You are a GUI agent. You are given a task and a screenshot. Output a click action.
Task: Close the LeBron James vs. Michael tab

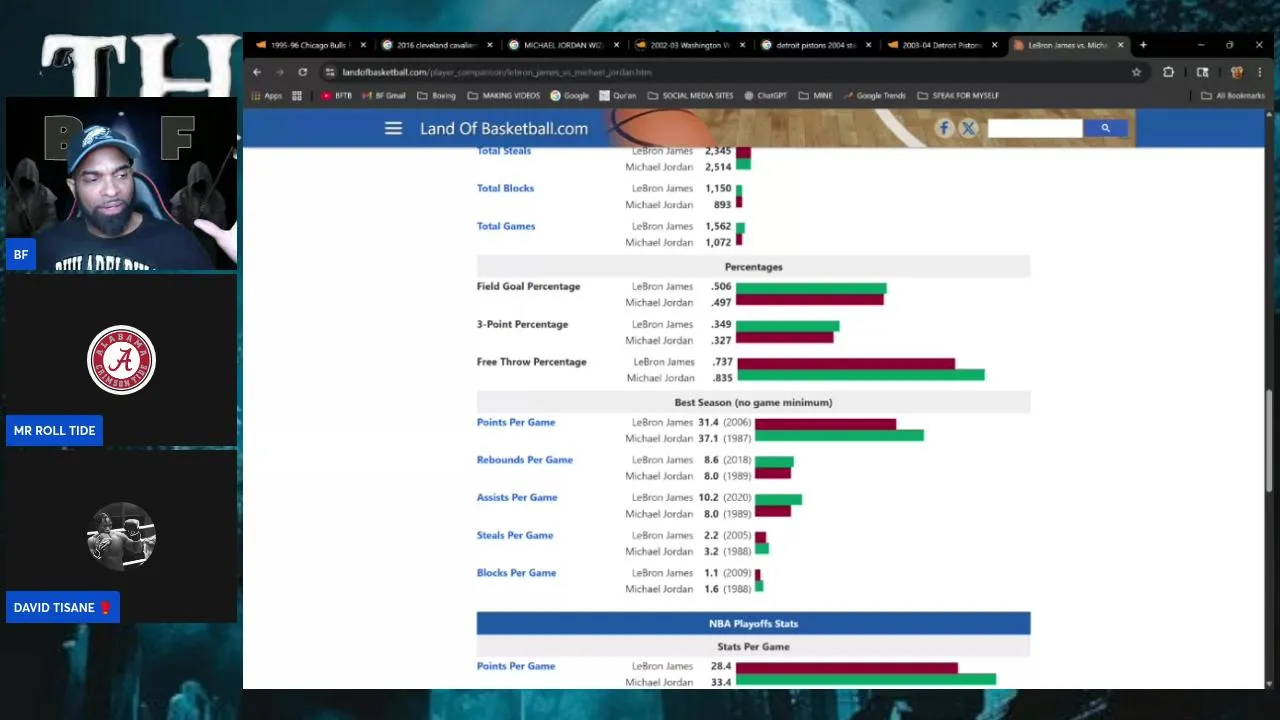click(x=1120, y=45)
